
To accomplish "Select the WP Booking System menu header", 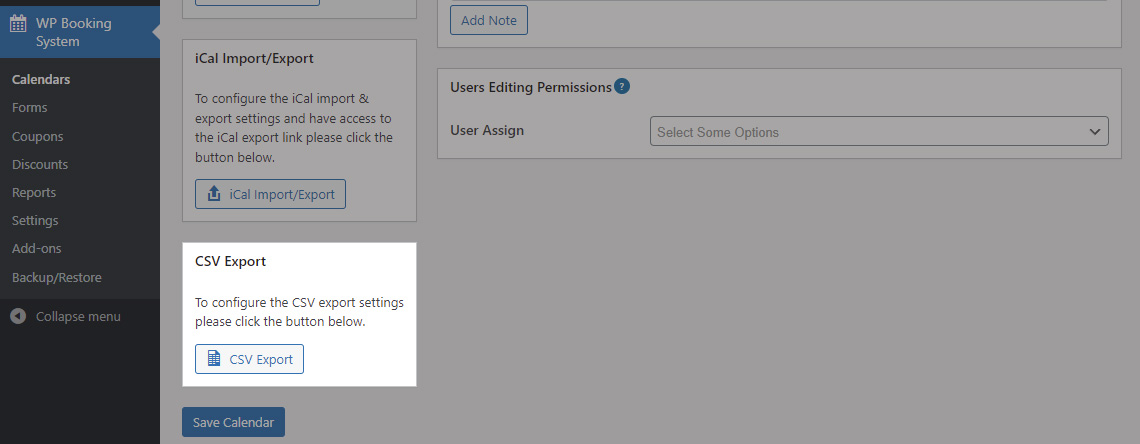I will coord(80,32).
